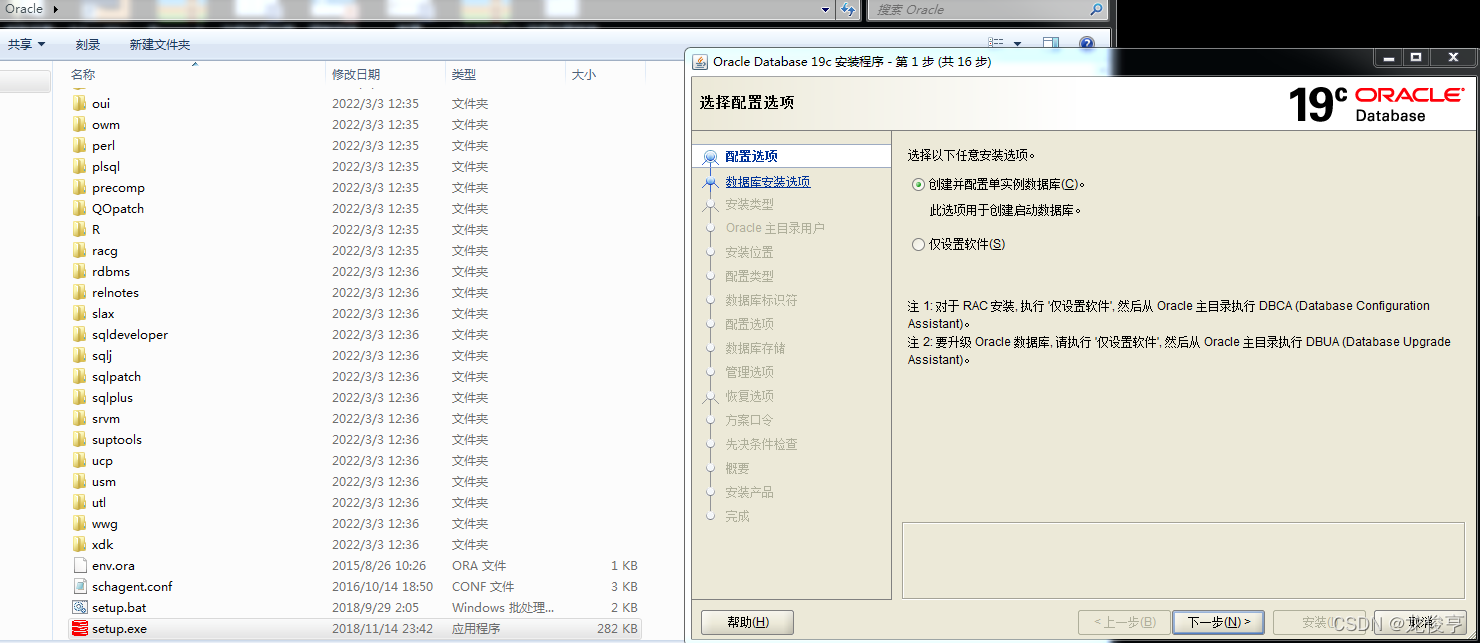Click Oracle in the address bar breadcrumb
Viewport: 1480px width, 643px height.
pyautogui.click(x=25, y=9)
